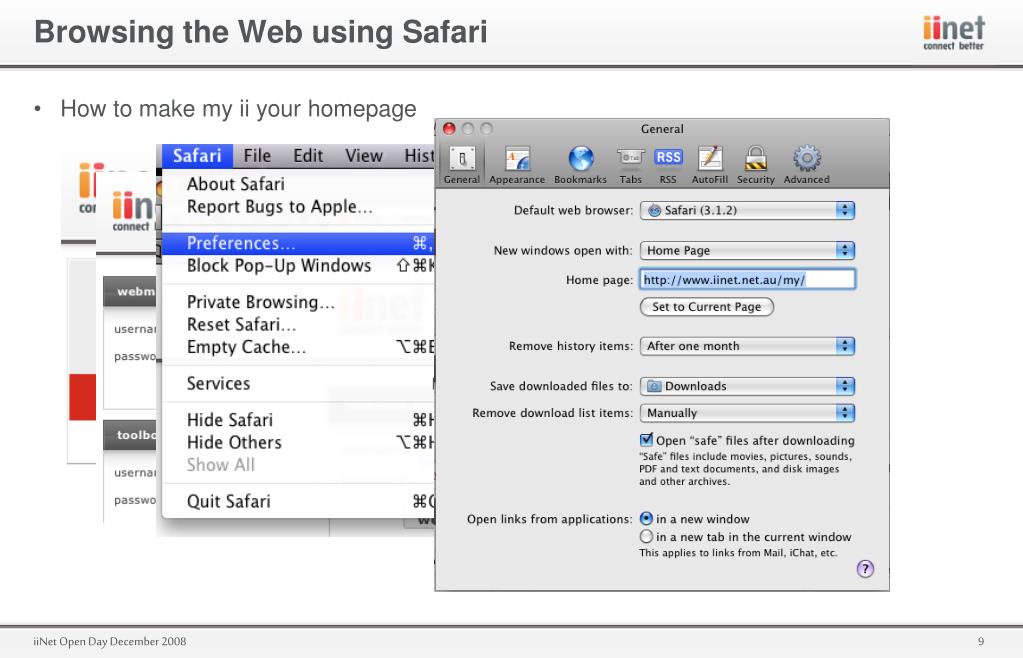Select "in a new window" radio option
Image resolution: width=1023 pixels, height=658 pixels.
(647, 518)
